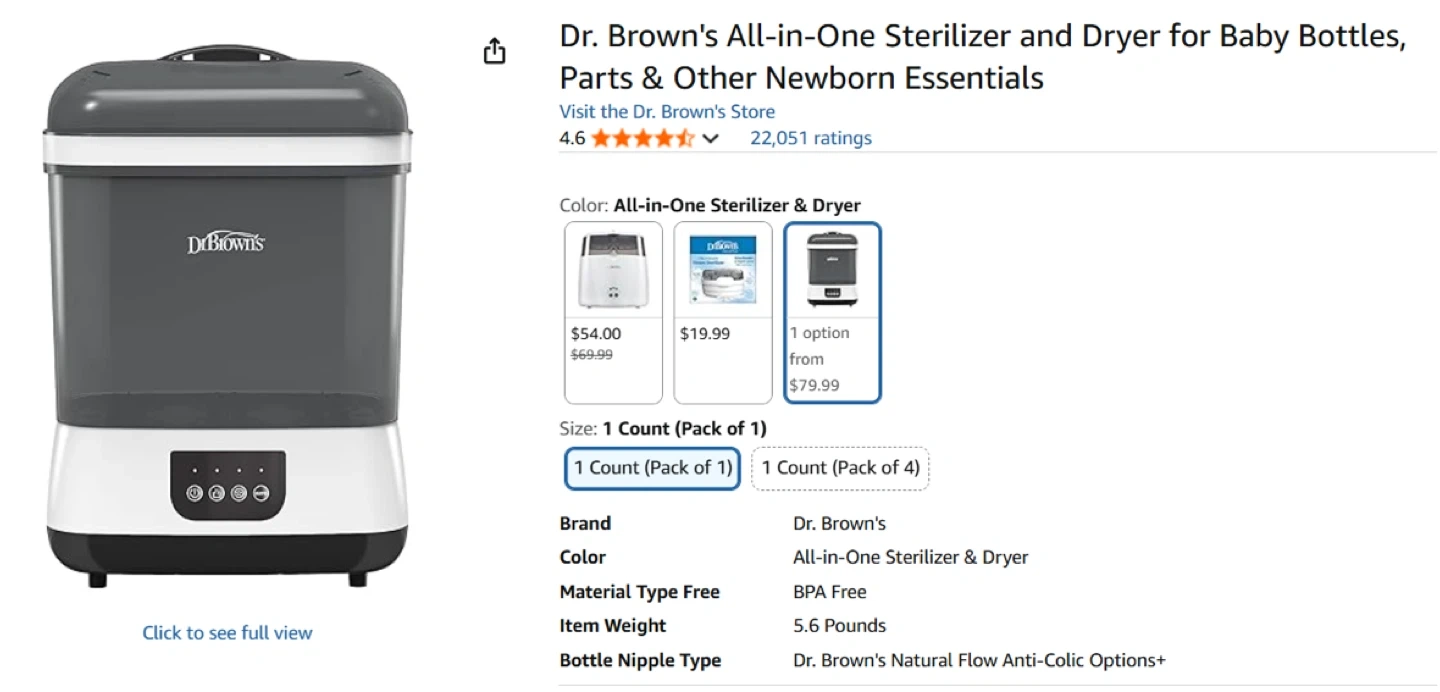This screenshot has width=1440, height=692.
Task: Pick the white sterilizer $54.00 color swatch
Action: click(614, 312)
